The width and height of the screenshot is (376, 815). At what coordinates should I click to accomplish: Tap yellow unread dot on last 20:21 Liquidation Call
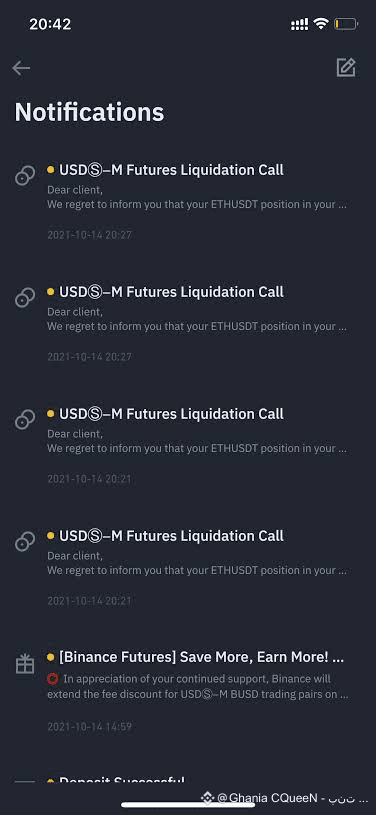(50, 535)
